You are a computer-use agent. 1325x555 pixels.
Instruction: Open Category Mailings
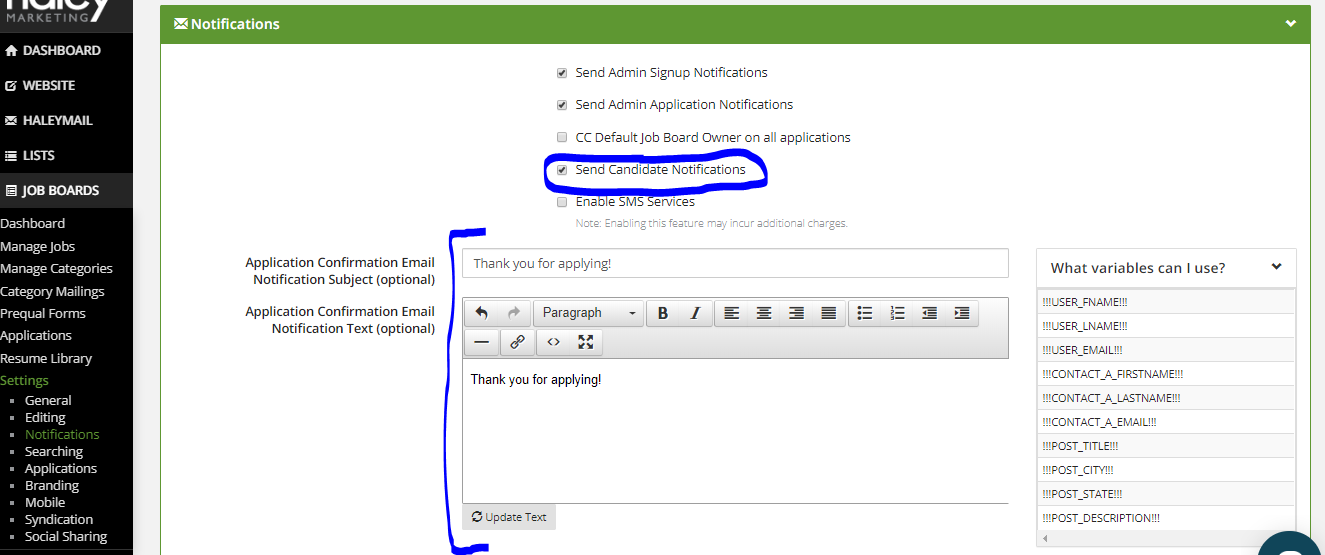point(52,291)
